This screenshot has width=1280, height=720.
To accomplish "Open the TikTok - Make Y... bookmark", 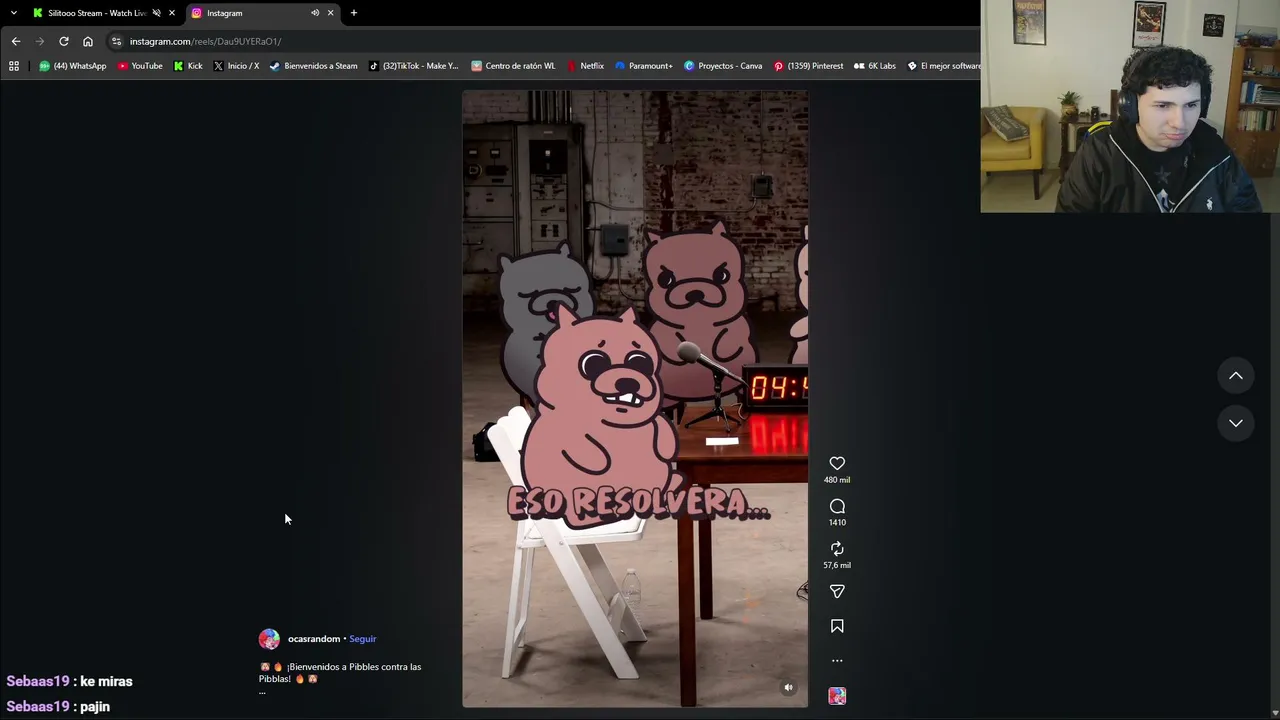I will (x=413, y=66).
